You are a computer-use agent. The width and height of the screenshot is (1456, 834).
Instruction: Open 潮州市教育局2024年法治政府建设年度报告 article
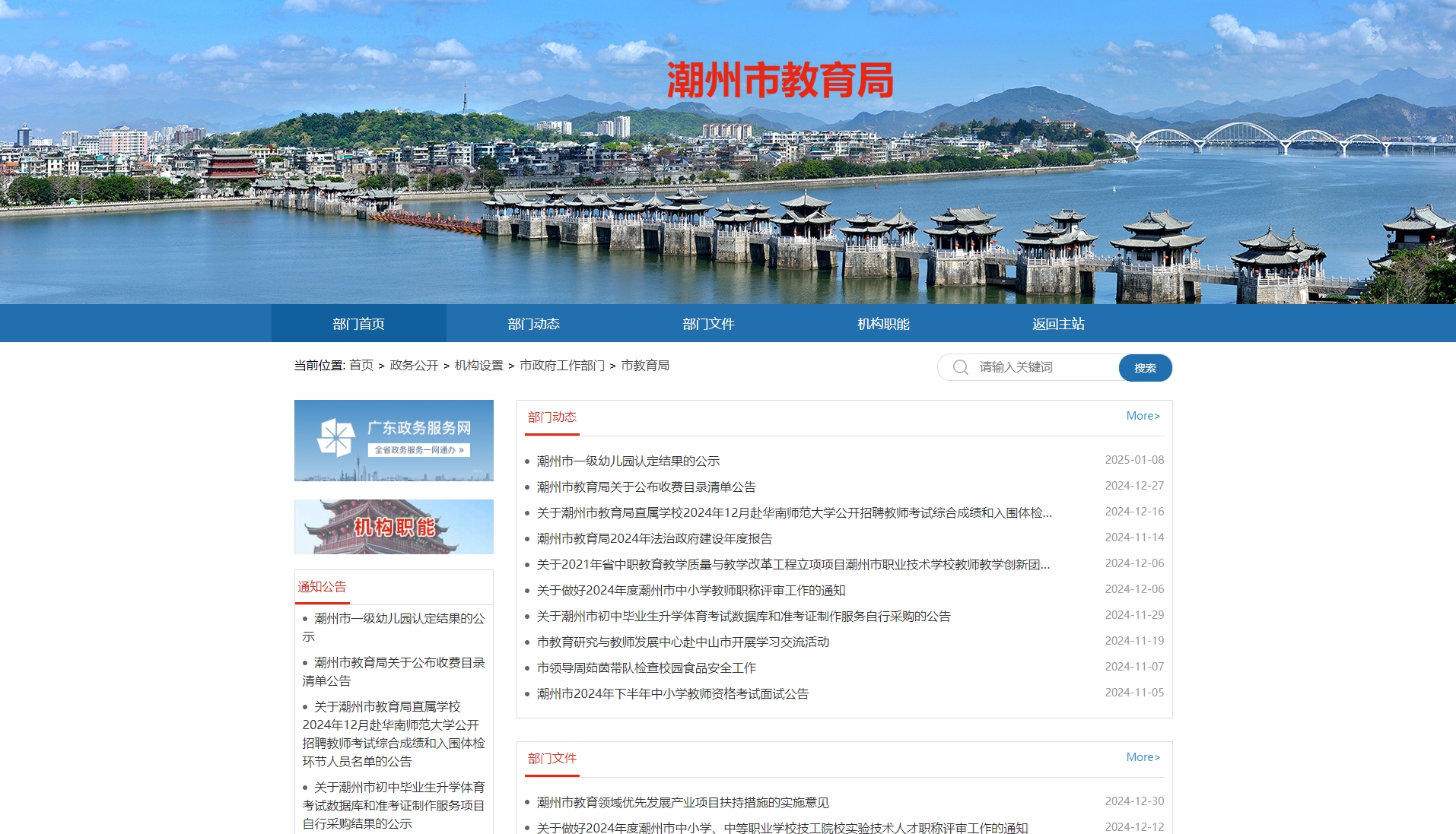click(654, 538)
